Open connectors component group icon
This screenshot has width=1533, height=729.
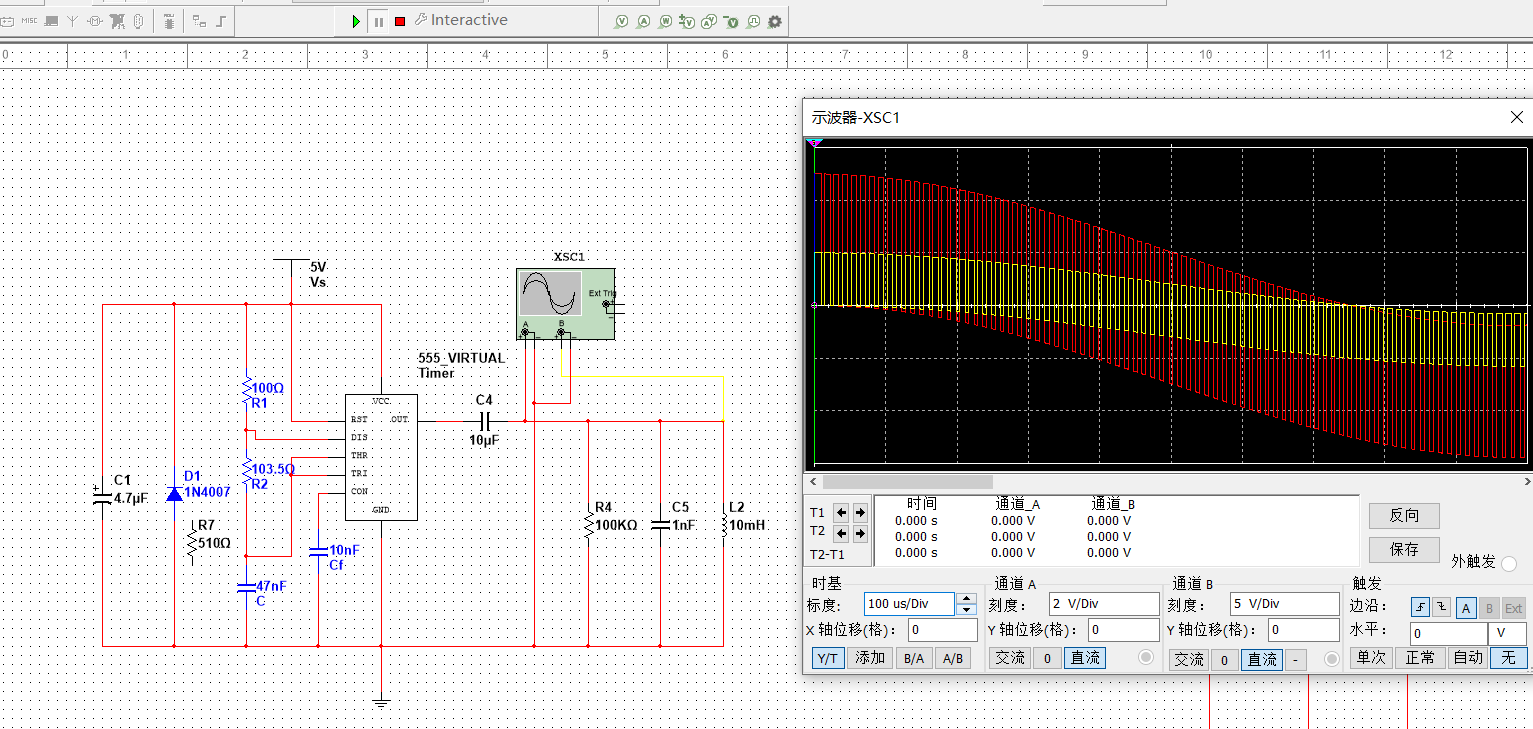(138, 21)
